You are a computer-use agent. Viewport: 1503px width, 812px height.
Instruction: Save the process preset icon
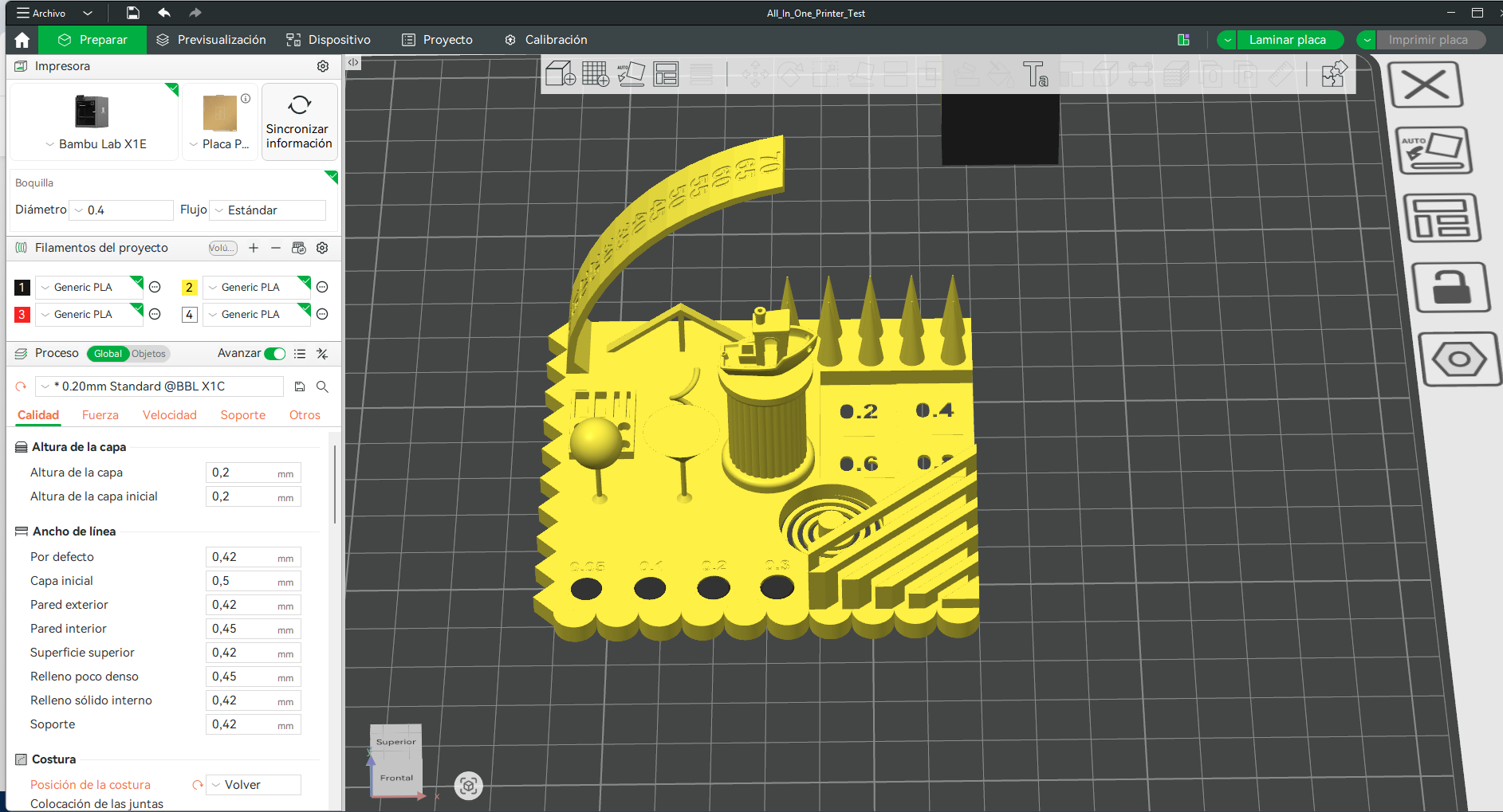tap(300, 386)
